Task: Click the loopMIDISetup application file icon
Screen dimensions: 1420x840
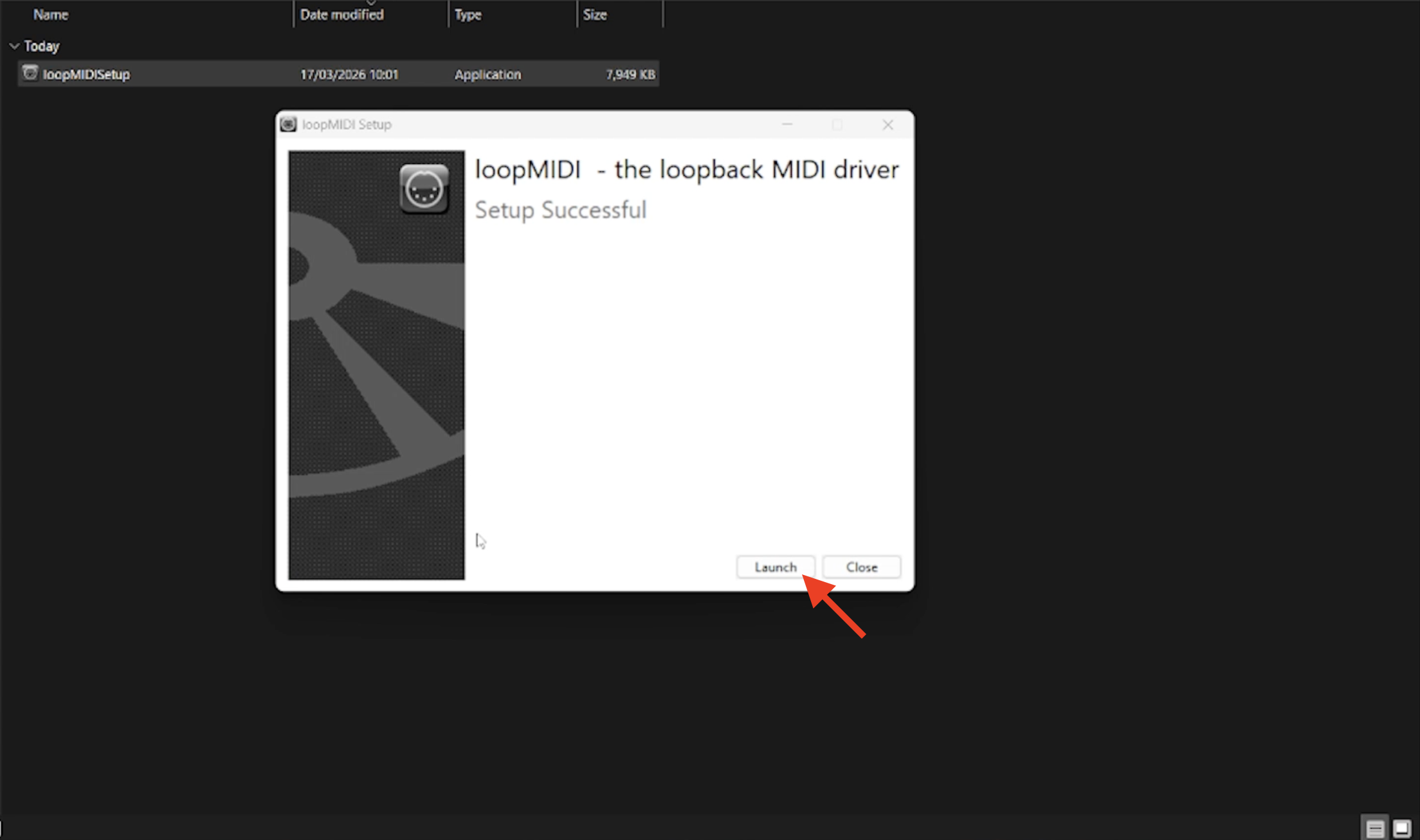Action: [x=30, y=73]
